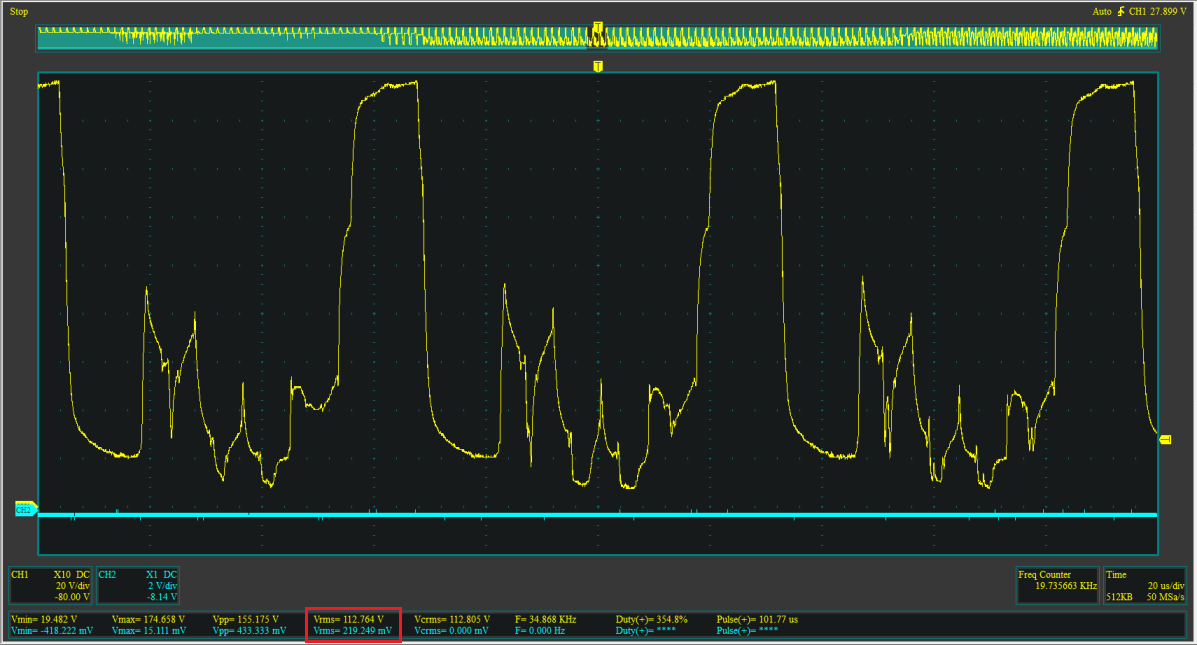Viewport: 1197px width, 645px height.
Task: Open the CH1 channel settings panel
Action: (50, 585)
